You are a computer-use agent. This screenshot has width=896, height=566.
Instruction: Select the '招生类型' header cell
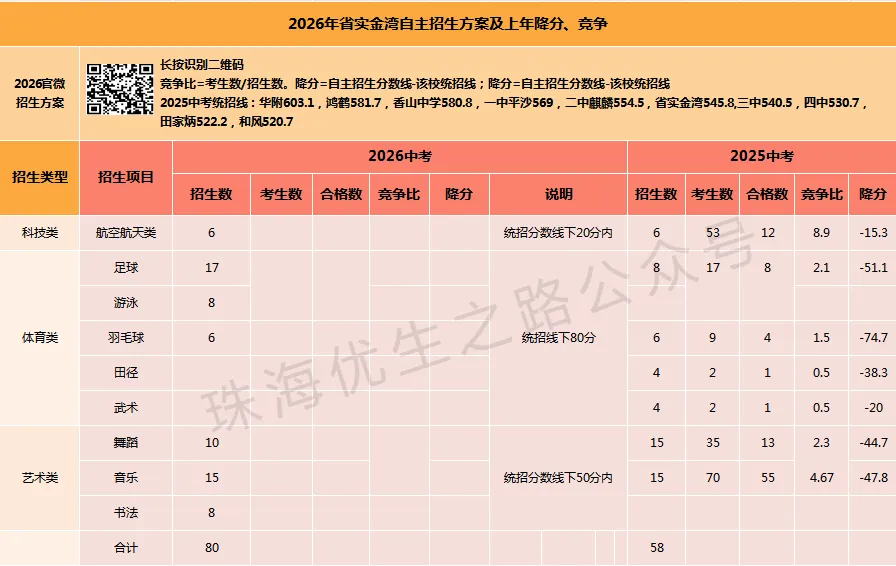point(39,177)
